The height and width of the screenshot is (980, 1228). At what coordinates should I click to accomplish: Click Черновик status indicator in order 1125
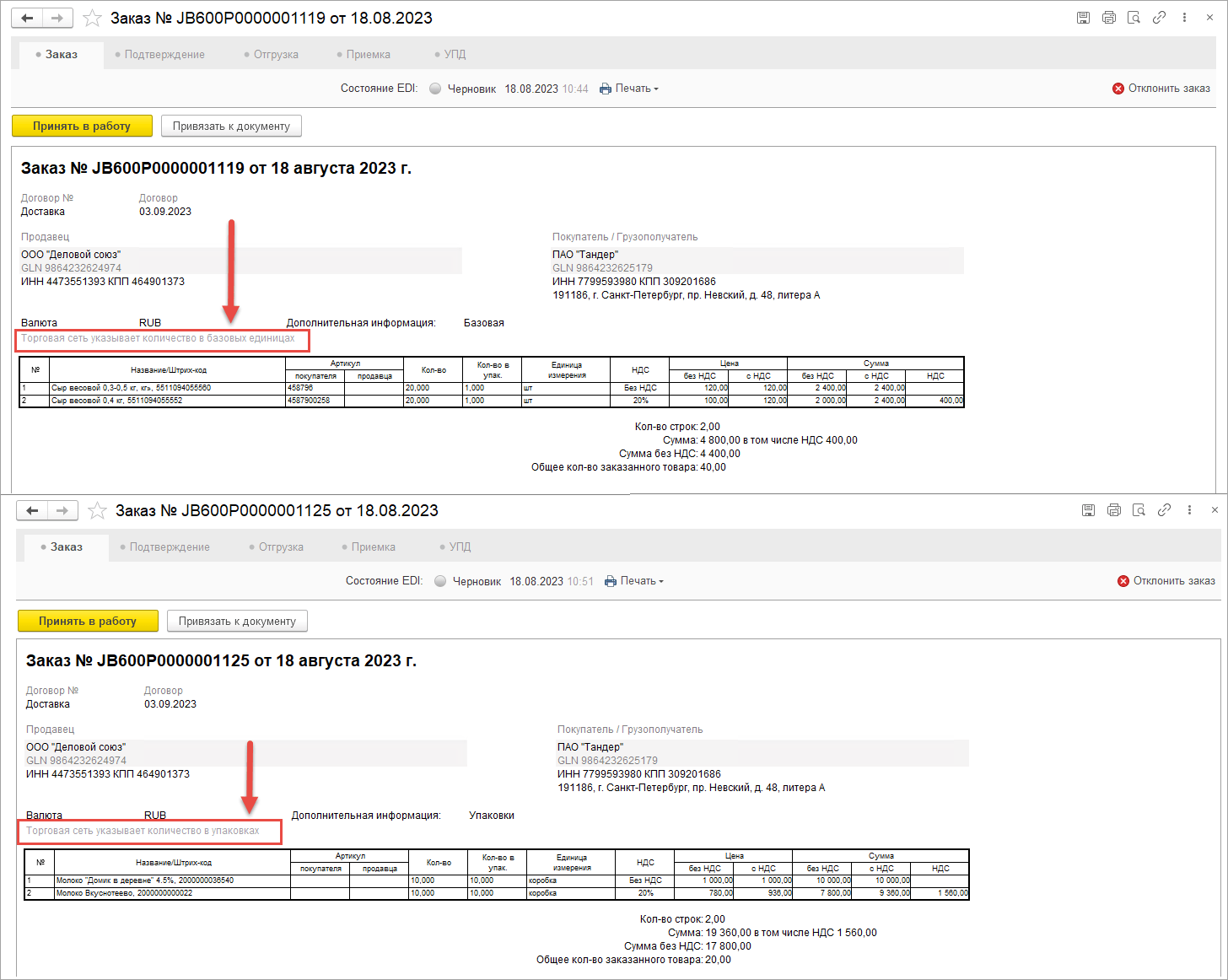(467, 581)
